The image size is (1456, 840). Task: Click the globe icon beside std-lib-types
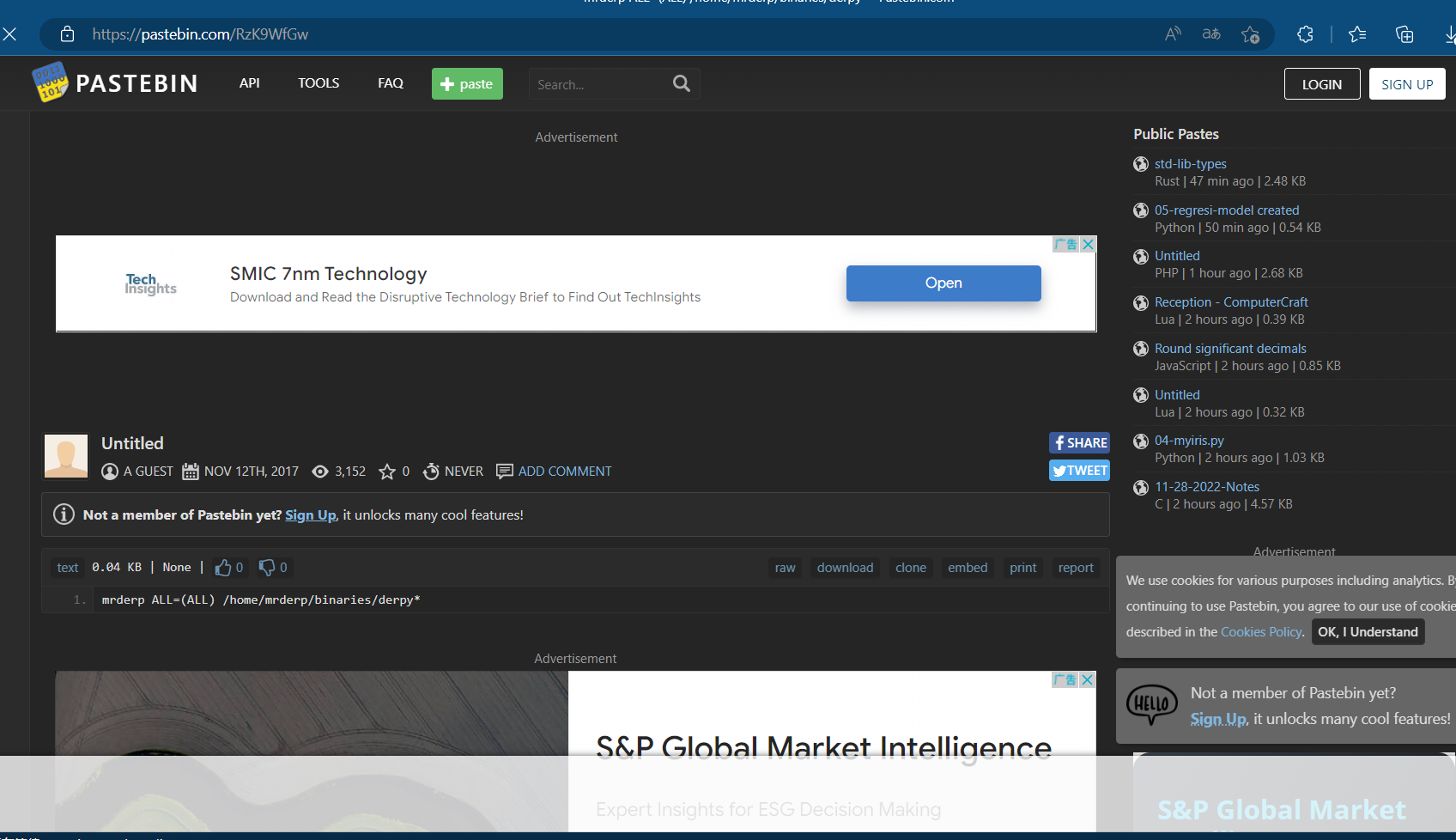pos(1141,164)
